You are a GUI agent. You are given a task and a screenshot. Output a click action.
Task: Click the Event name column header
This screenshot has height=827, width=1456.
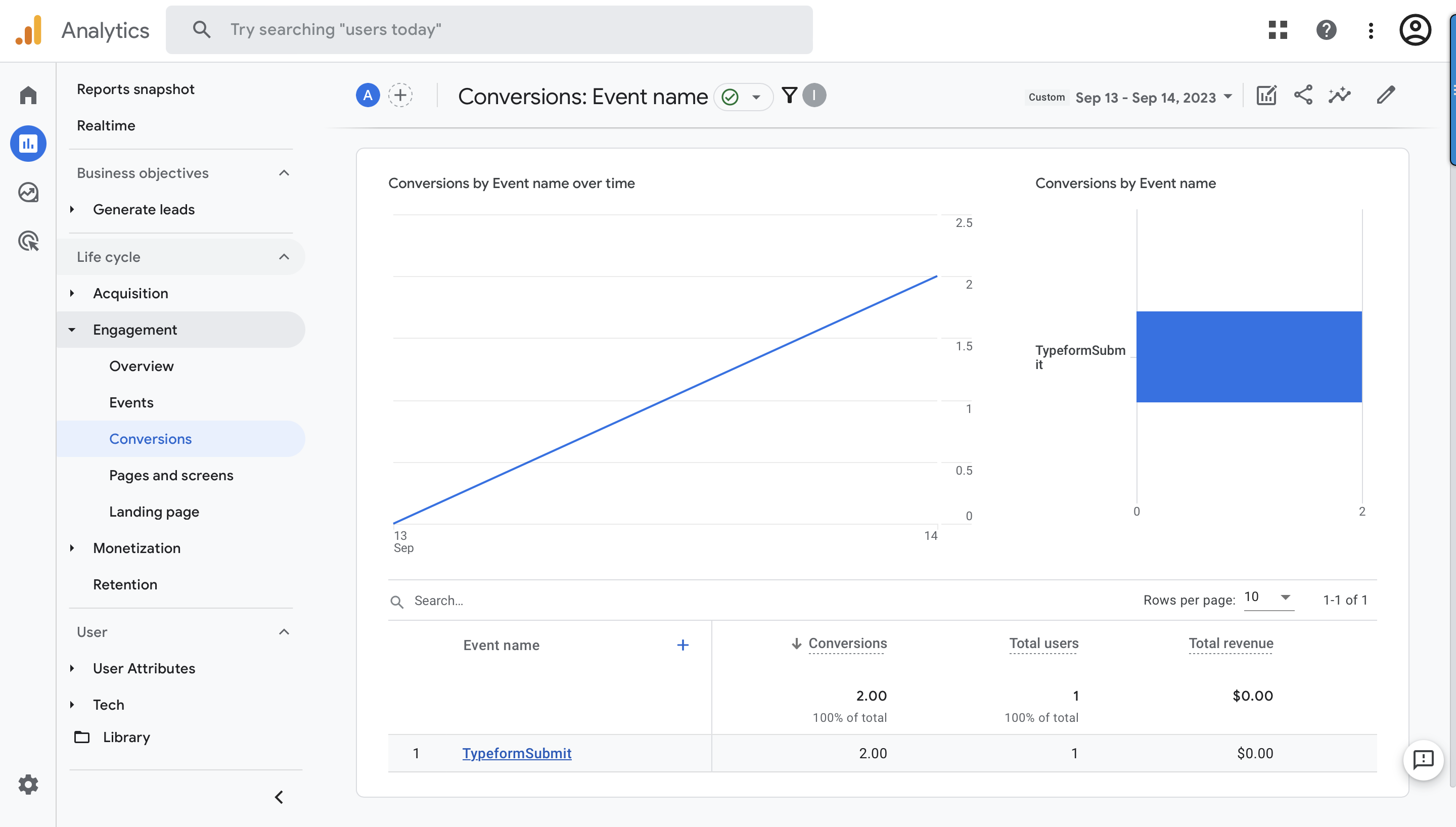click(x=501, y=645)
